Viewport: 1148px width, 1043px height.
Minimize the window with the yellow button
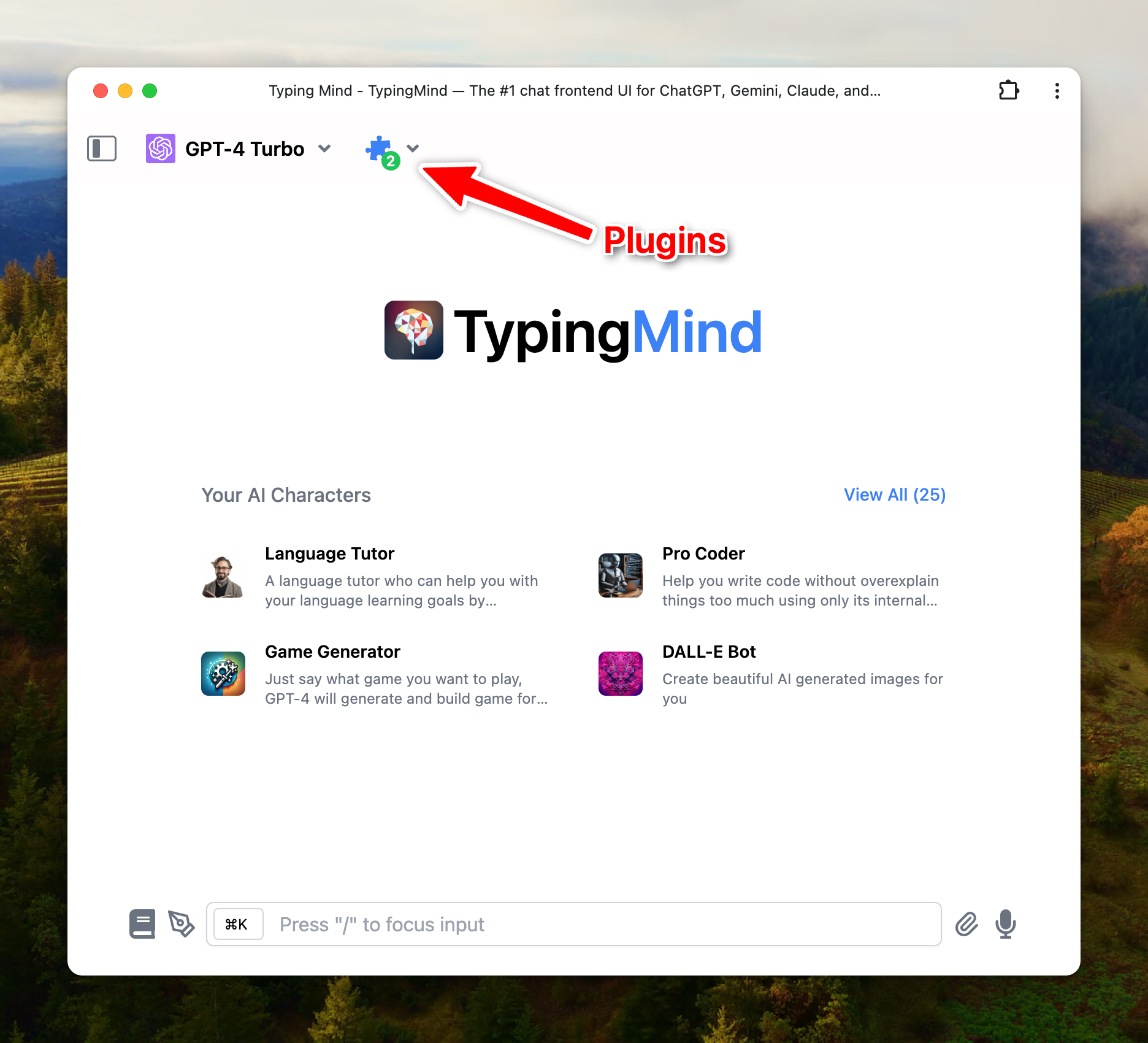click(x=125, y=91)
